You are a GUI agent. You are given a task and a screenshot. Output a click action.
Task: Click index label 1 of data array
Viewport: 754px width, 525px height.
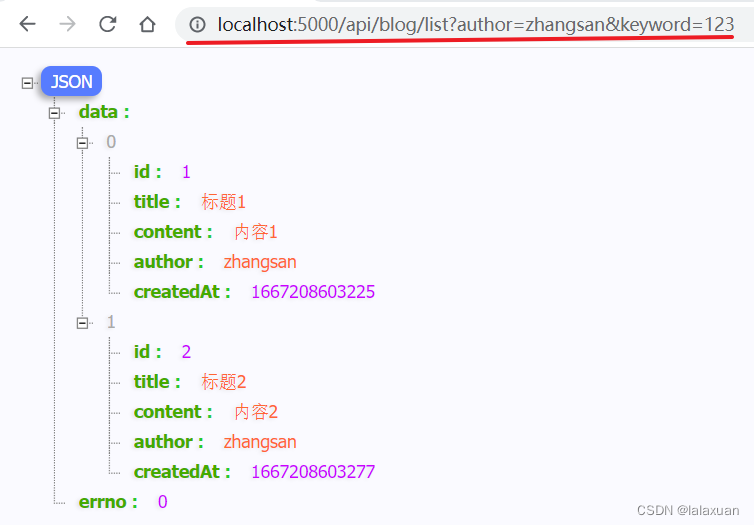tap(111, 322)
